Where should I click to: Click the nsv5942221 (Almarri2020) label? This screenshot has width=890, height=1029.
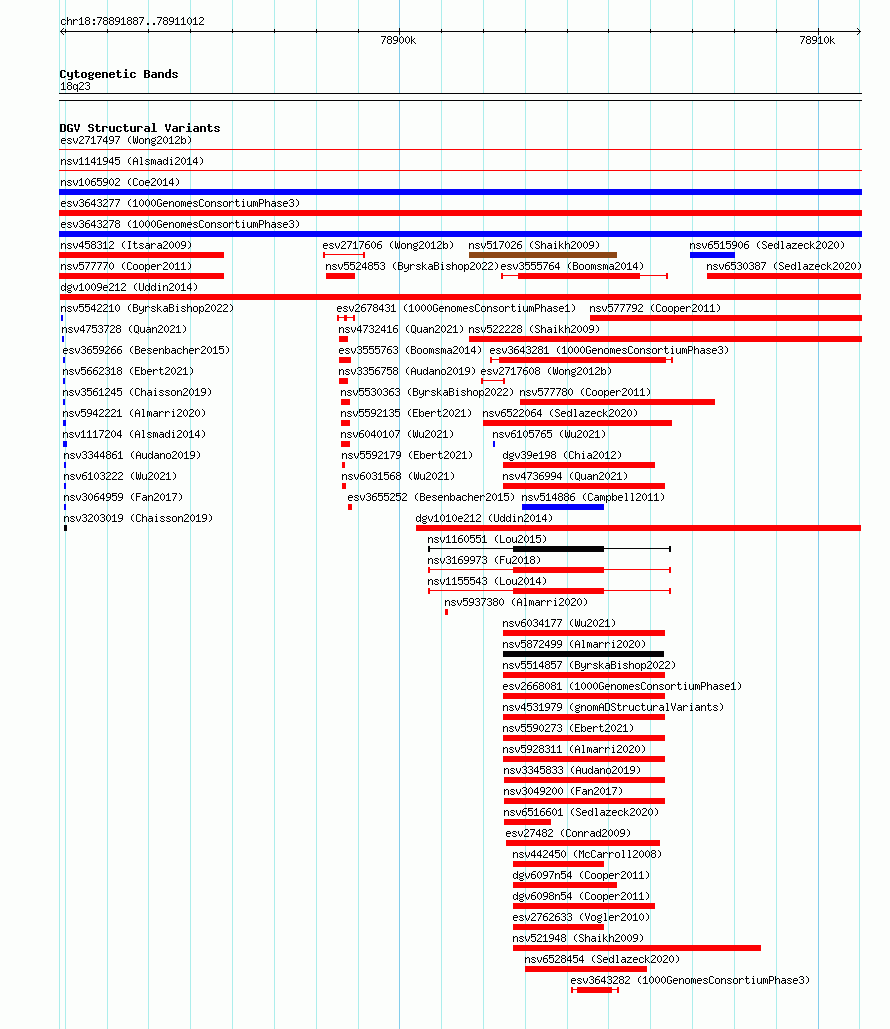[134, 413]
